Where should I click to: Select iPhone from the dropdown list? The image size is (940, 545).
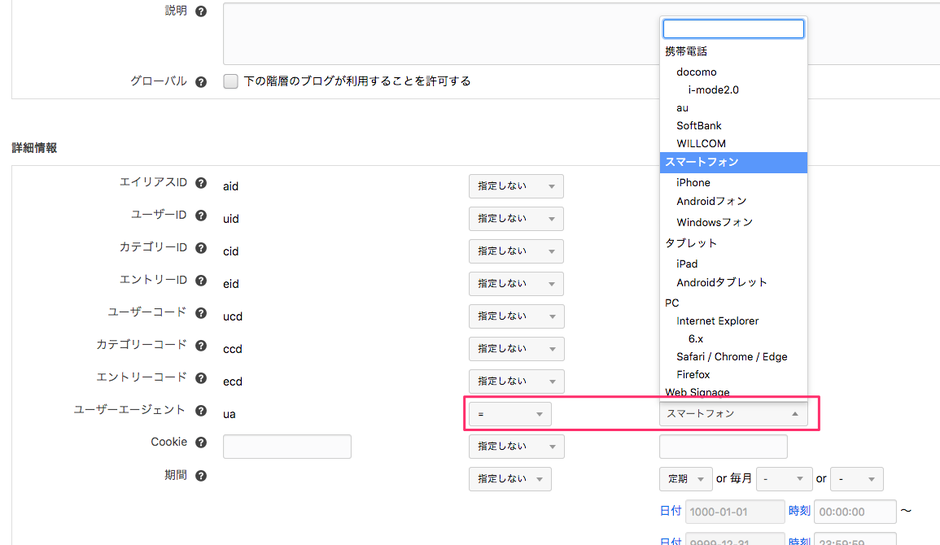pyautogui.click(x=693, y=182)
